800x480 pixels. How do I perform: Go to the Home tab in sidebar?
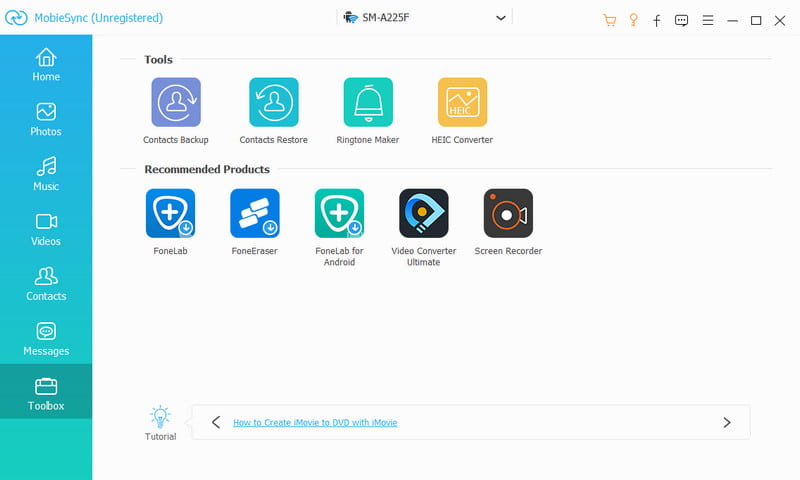46,65
